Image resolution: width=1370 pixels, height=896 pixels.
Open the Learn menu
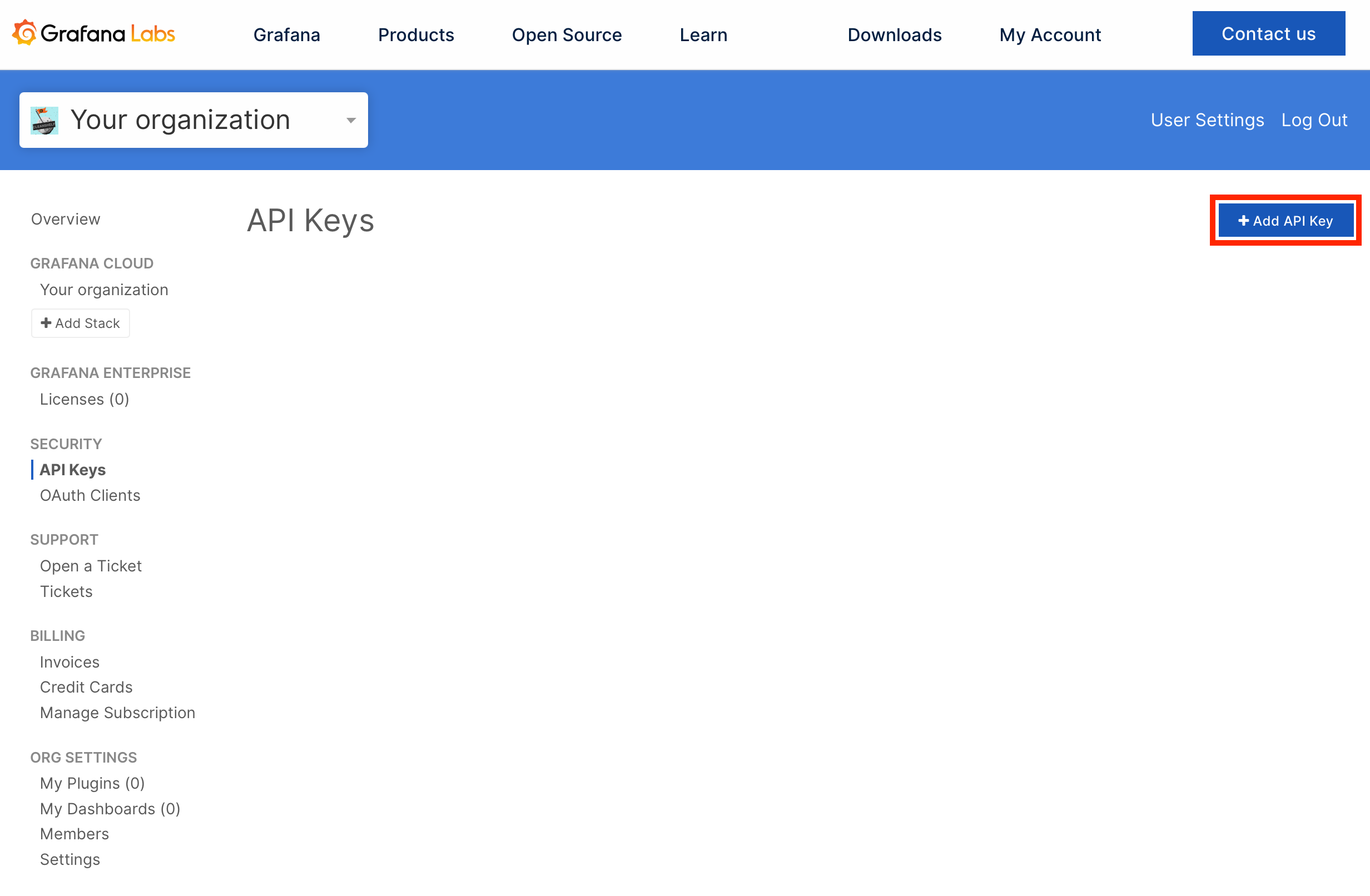(x=703, y=34)
